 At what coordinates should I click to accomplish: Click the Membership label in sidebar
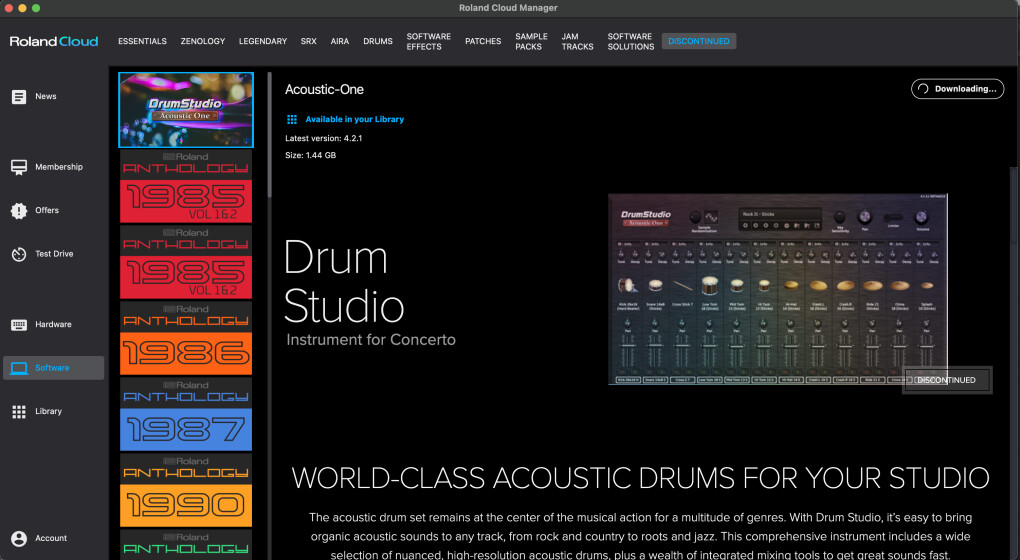(59, 167)
